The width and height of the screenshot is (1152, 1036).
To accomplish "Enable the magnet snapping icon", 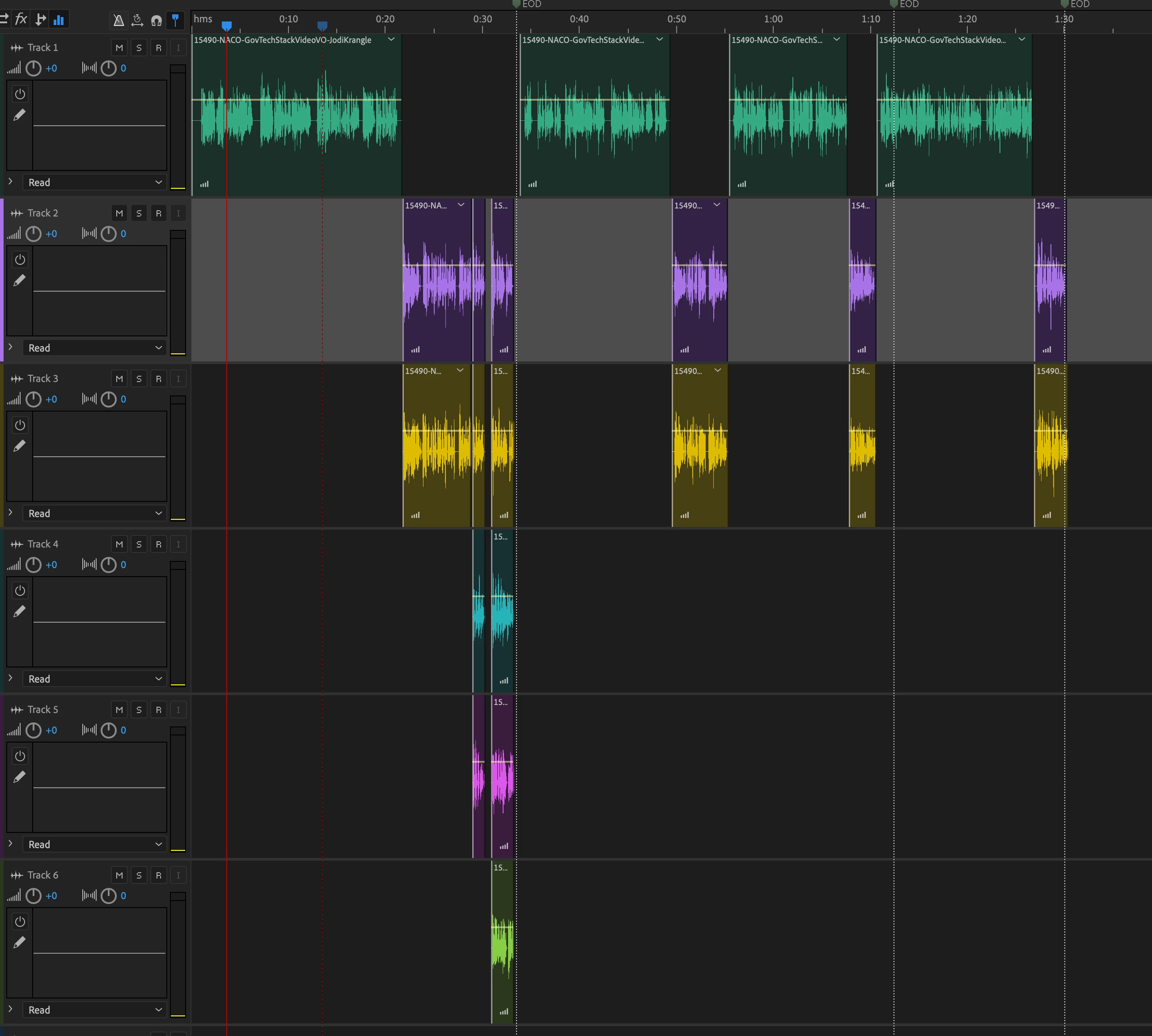I will (x=157, y=21).
